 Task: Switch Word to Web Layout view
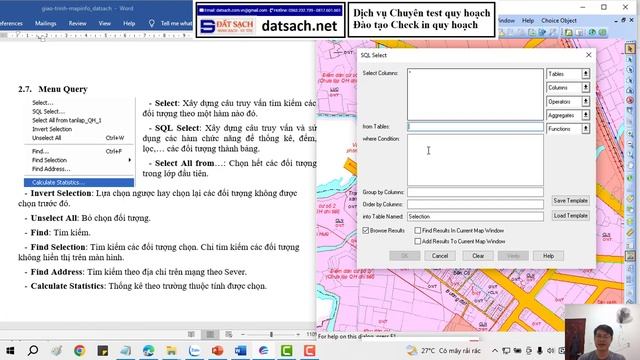pos(229,334)
